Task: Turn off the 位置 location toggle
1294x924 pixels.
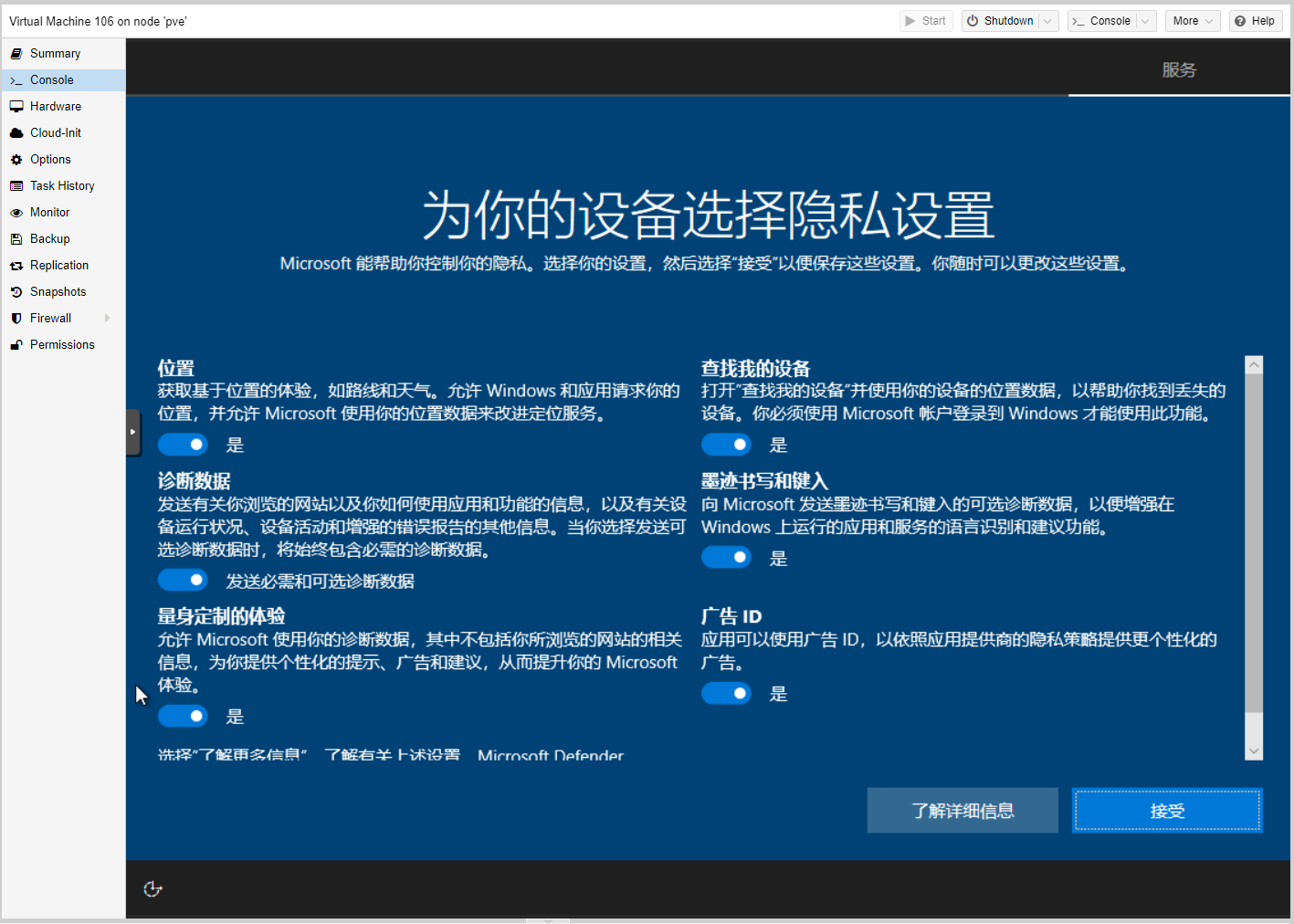Action: pos(183,445)
